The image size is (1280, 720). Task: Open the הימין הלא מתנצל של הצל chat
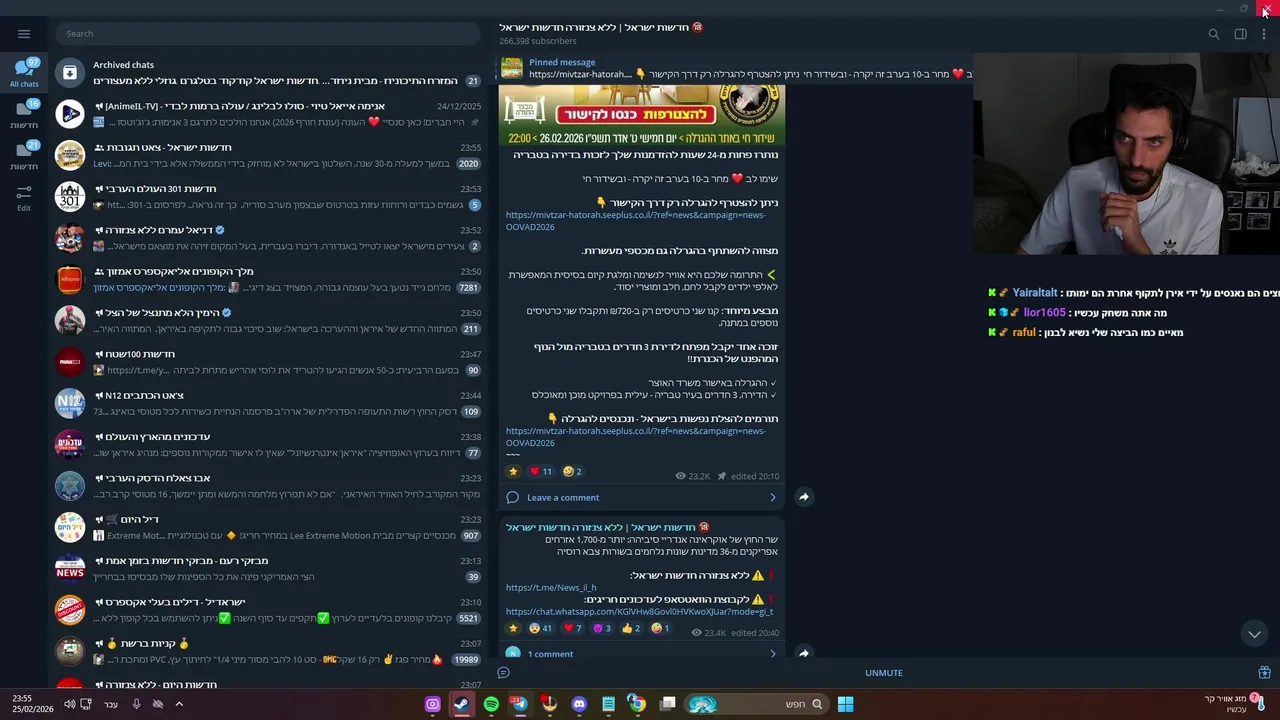coord(270,320)
